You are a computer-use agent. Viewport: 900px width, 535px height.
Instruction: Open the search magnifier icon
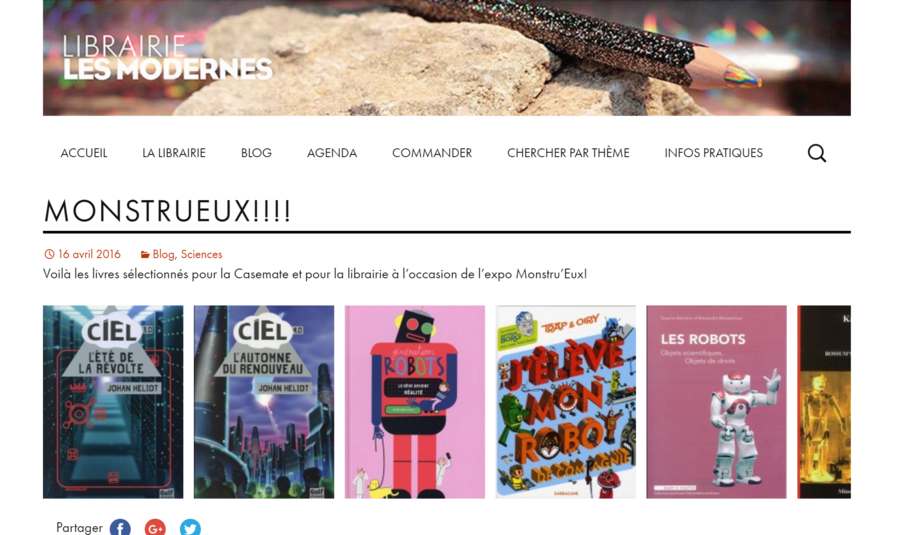pos(816,153)
